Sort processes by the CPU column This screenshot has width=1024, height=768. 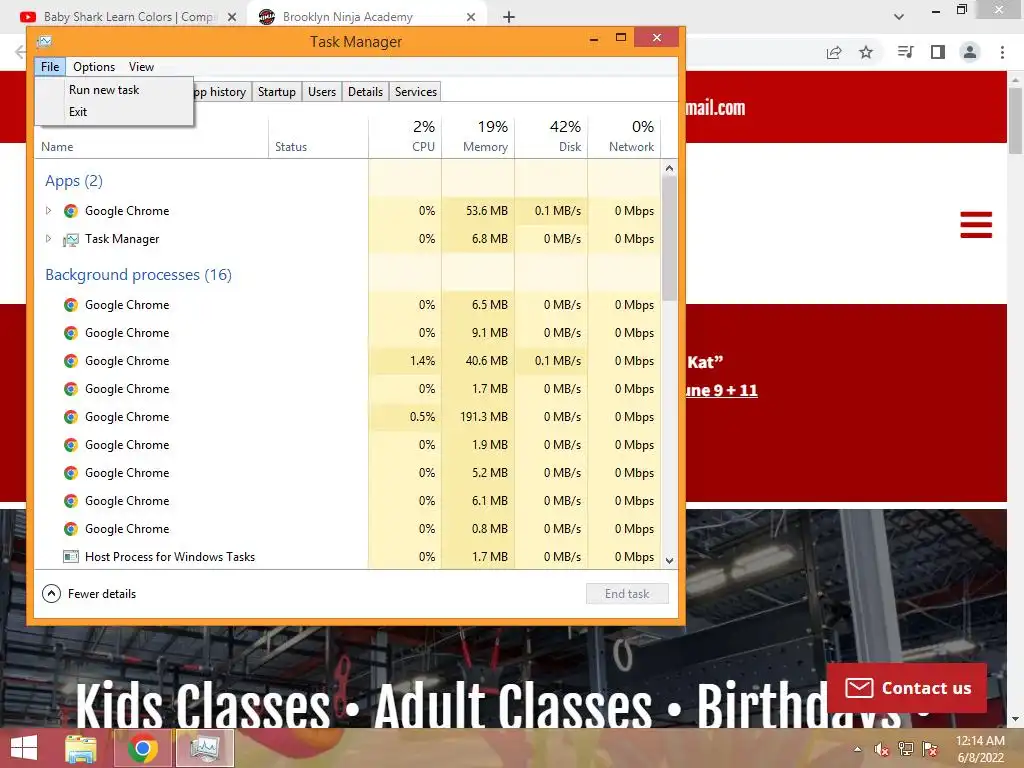405,137
